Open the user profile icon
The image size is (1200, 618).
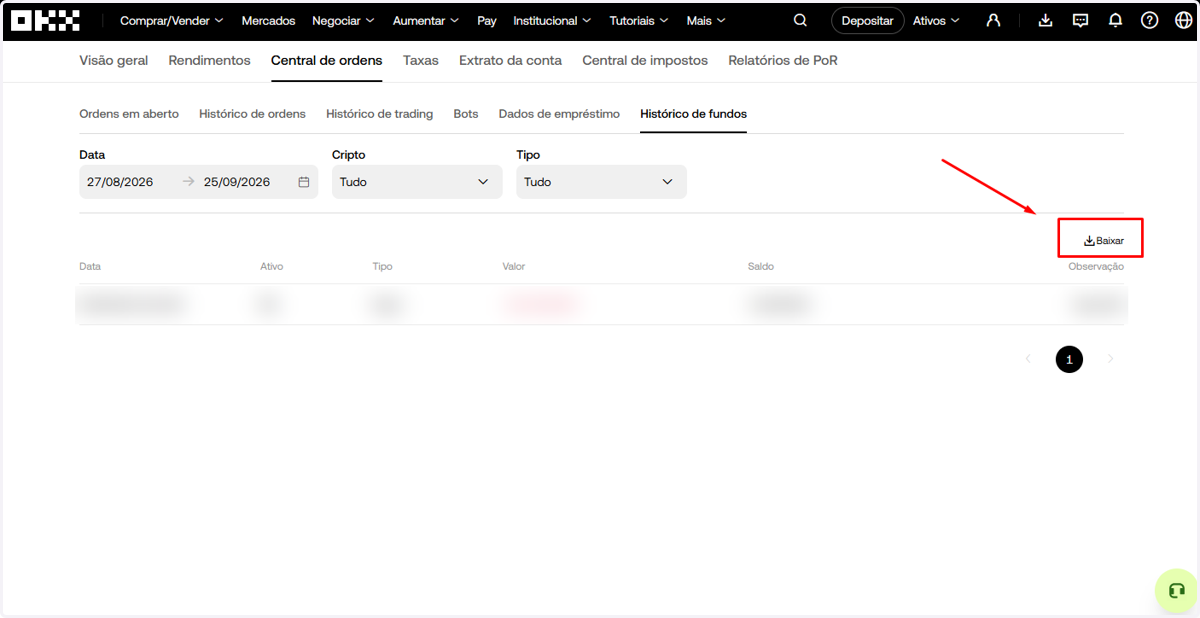[x=993, y=20]
